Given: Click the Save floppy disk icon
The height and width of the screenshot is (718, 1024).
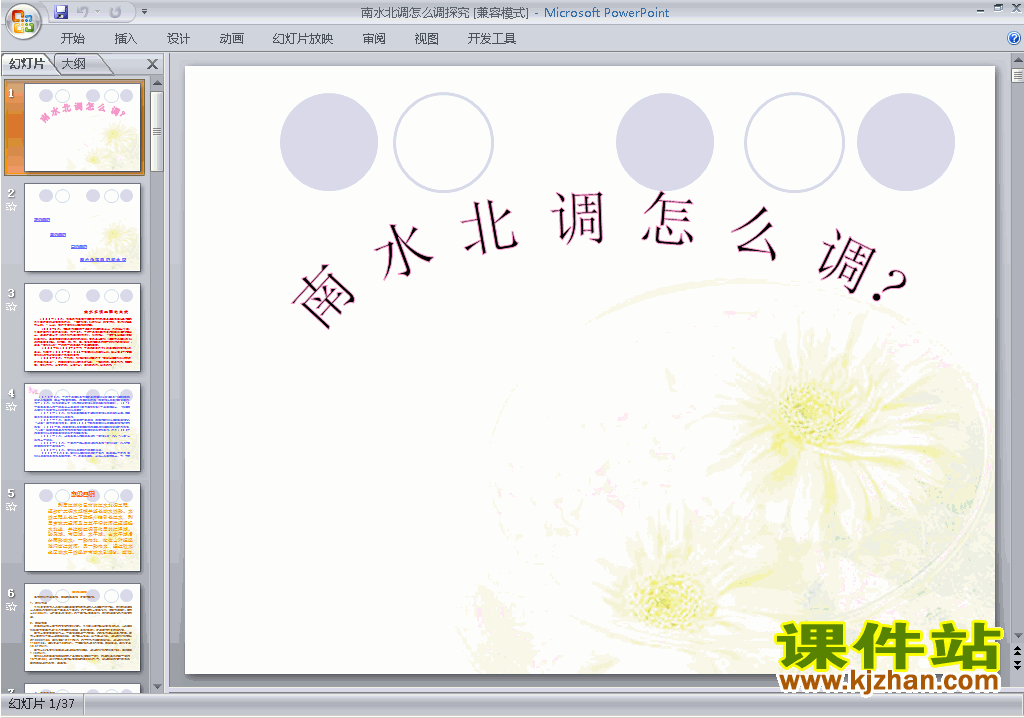Looking at the screenshot, I should [61, 12].
